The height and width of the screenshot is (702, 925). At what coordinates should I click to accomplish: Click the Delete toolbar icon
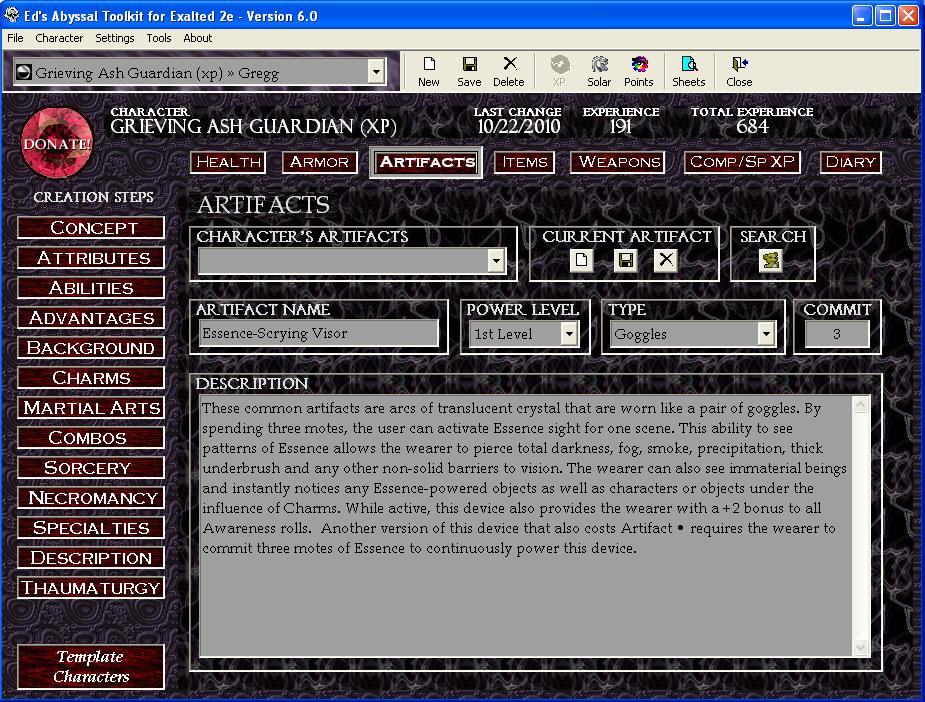click(509, 72)
